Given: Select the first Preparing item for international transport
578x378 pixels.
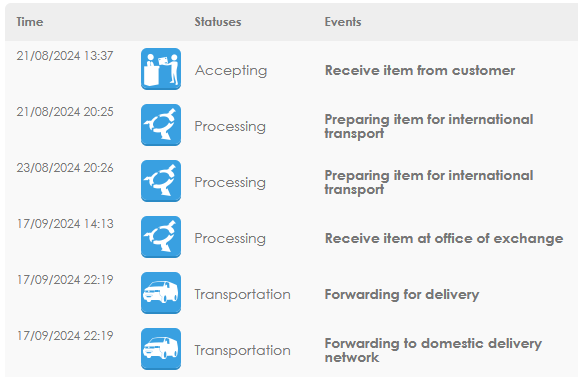Looking at the screenshot, I should (429, 126).
